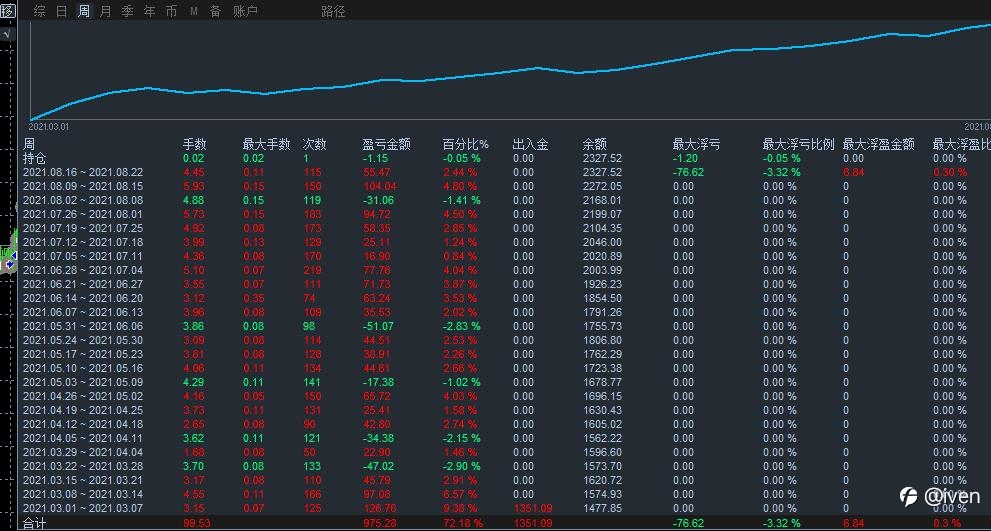Click the 出入金 column header
The height and width of the screenshot is (531, 991).
pos(530,144)
